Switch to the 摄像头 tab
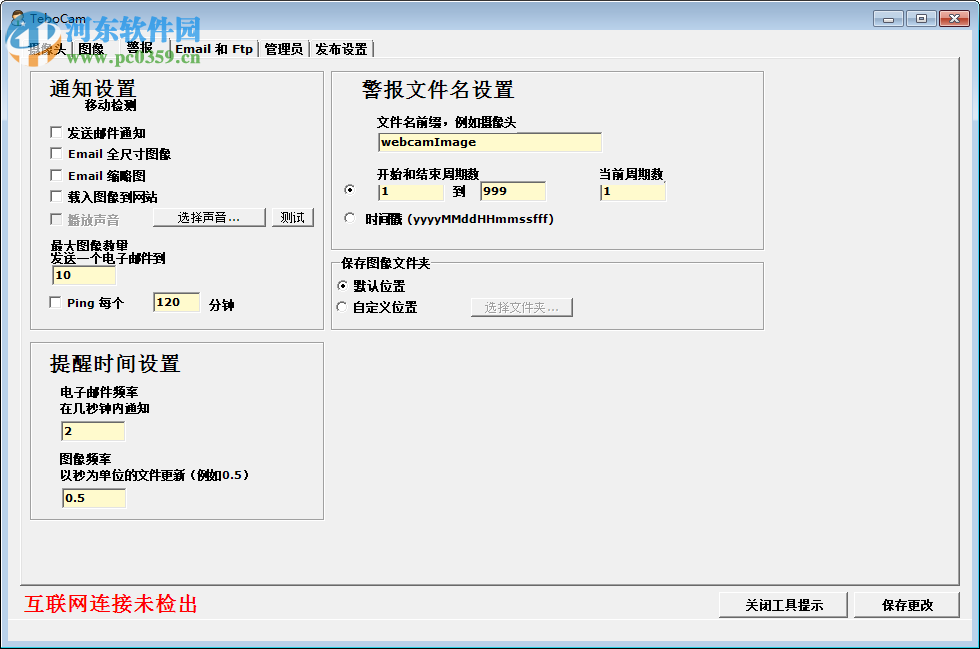Image resolution: width=980 pixels, height=649 pixels. pos(44,48)
